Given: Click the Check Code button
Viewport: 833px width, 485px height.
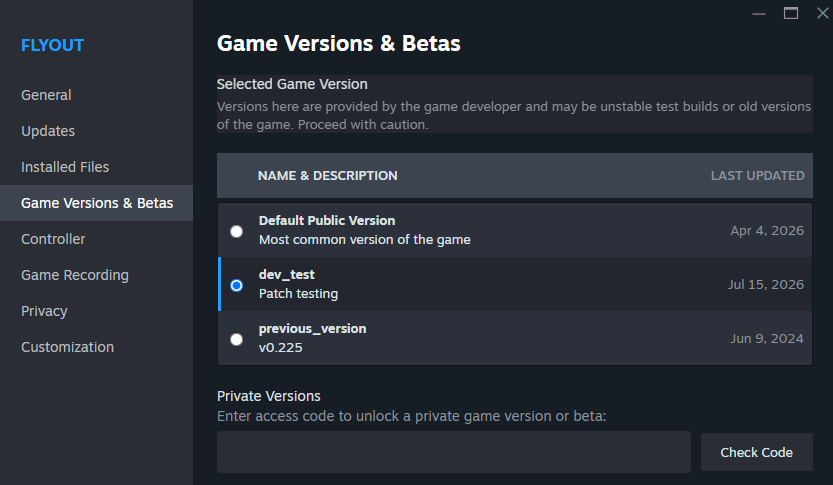Looking at the screenshot, I should point(756,452).
